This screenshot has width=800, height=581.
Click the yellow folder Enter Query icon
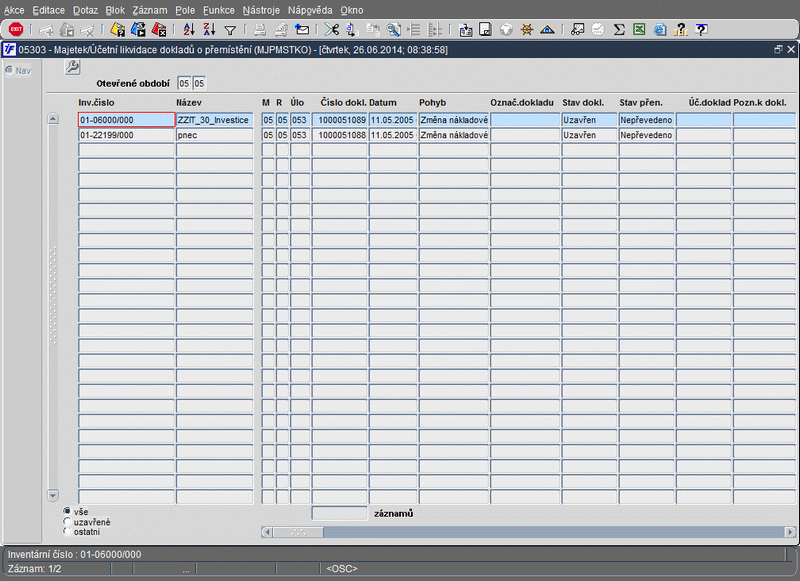(118, 30)
